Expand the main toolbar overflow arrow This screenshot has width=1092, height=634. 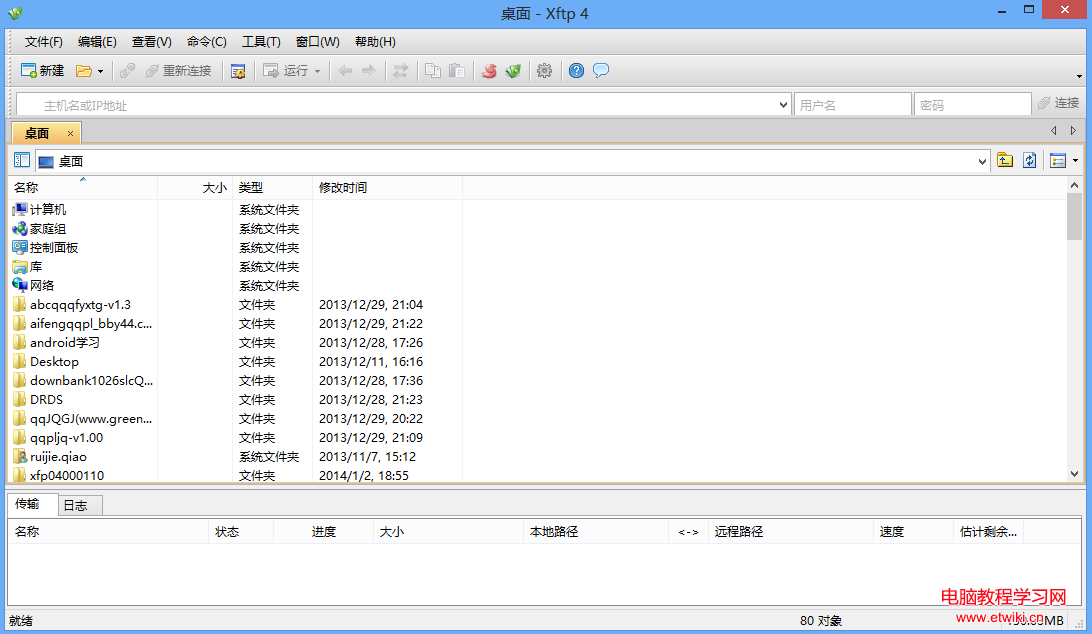click(1079, 76)
